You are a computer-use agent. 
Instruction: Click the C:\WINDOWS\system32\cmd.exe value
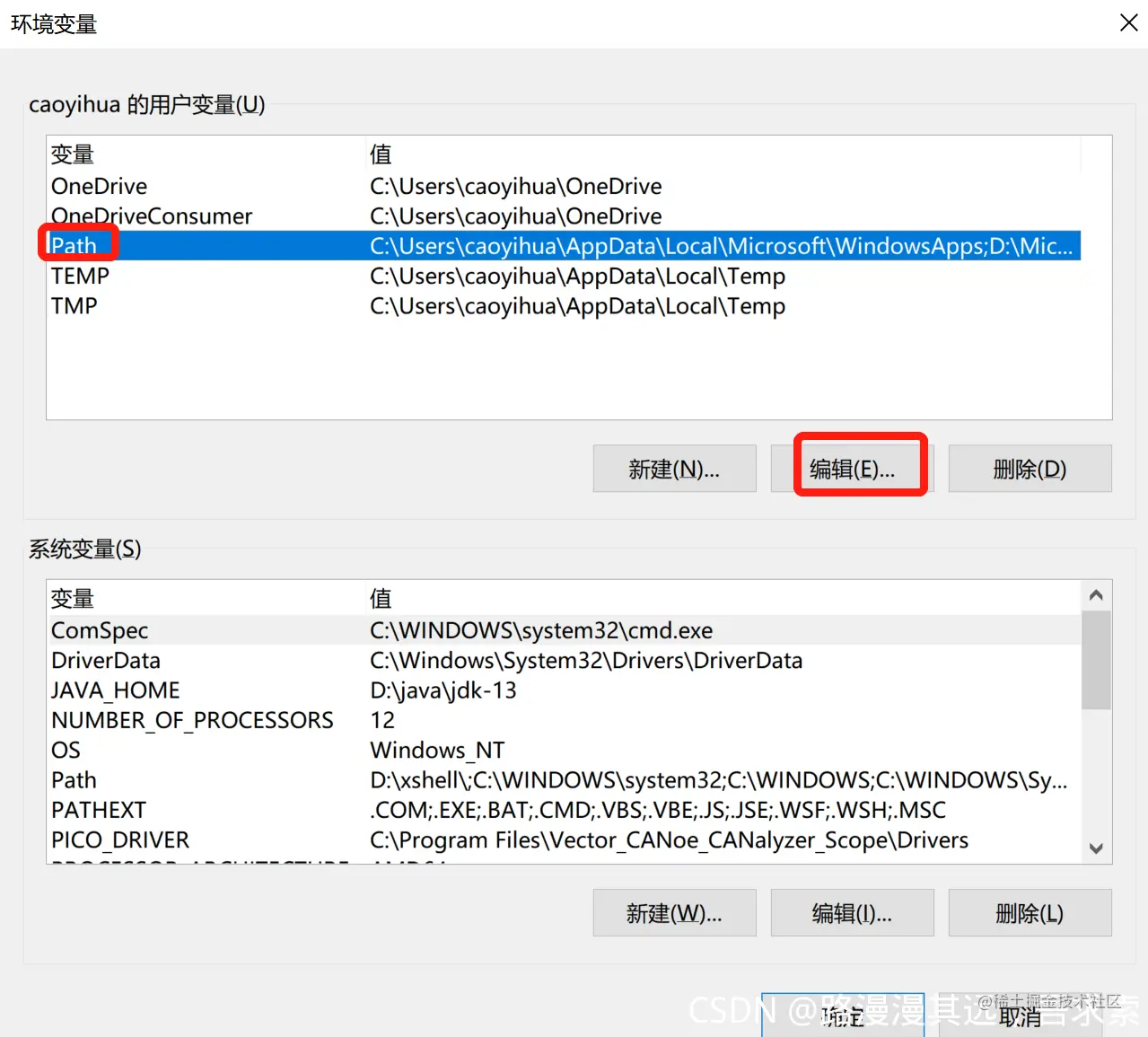(541, 630)
